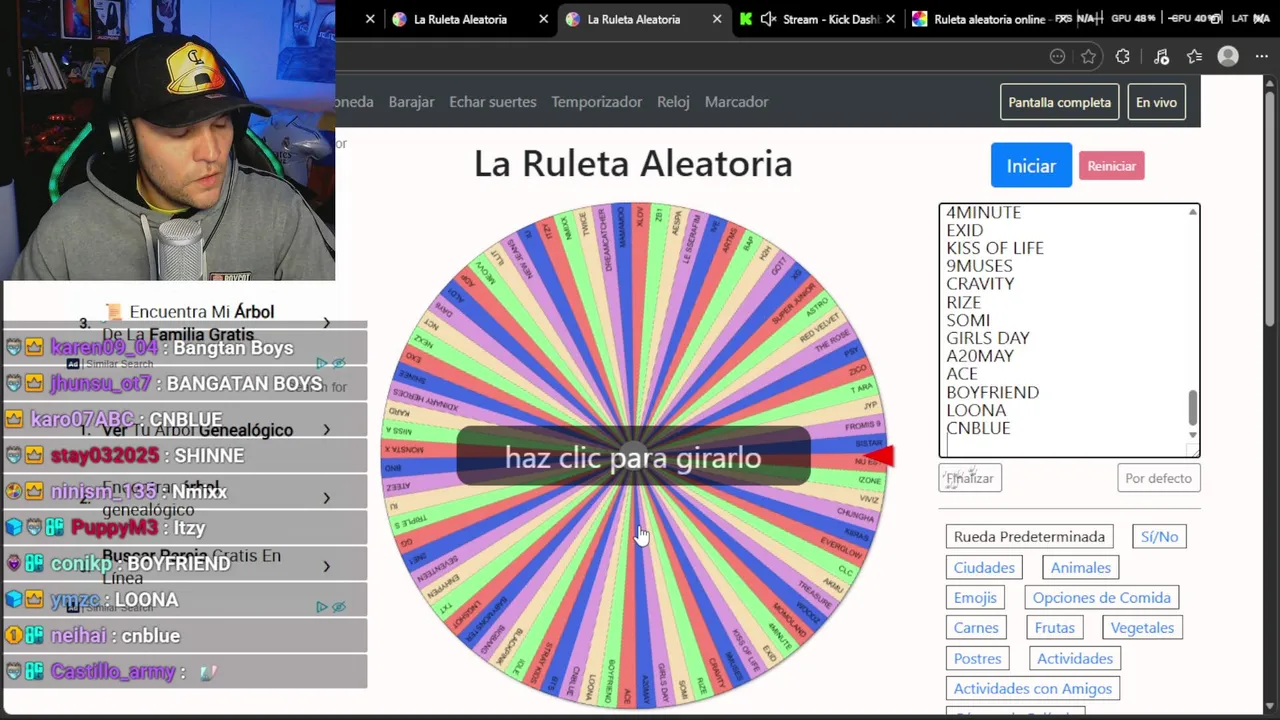The width and height of the screenshot is (1280, 720).
Task: Switch to the first La Ruleta Aleatoria tab
Action: (x=460, y=19)
